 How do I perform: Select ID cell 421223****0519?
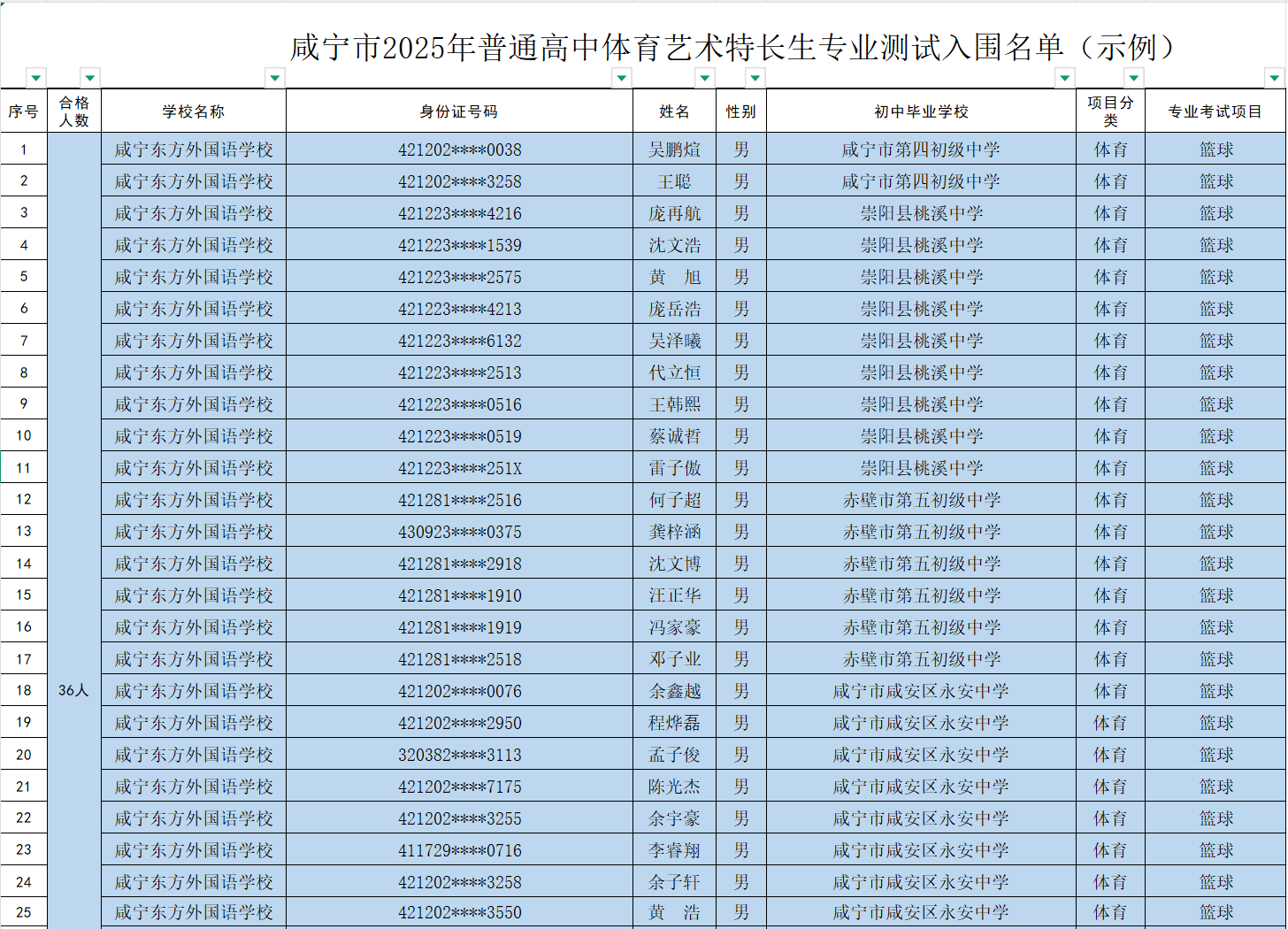459,436
